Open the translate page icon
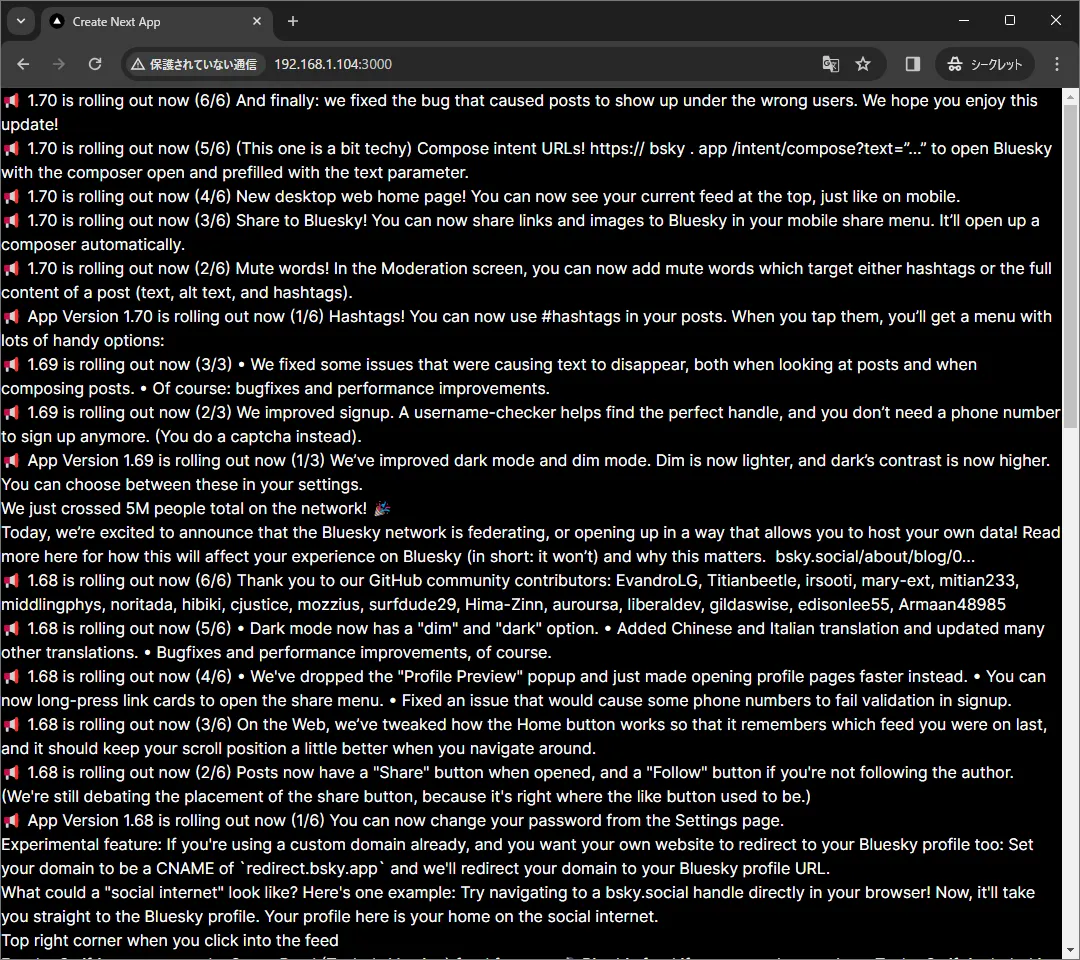The image size is (1080, 960). 831,64
